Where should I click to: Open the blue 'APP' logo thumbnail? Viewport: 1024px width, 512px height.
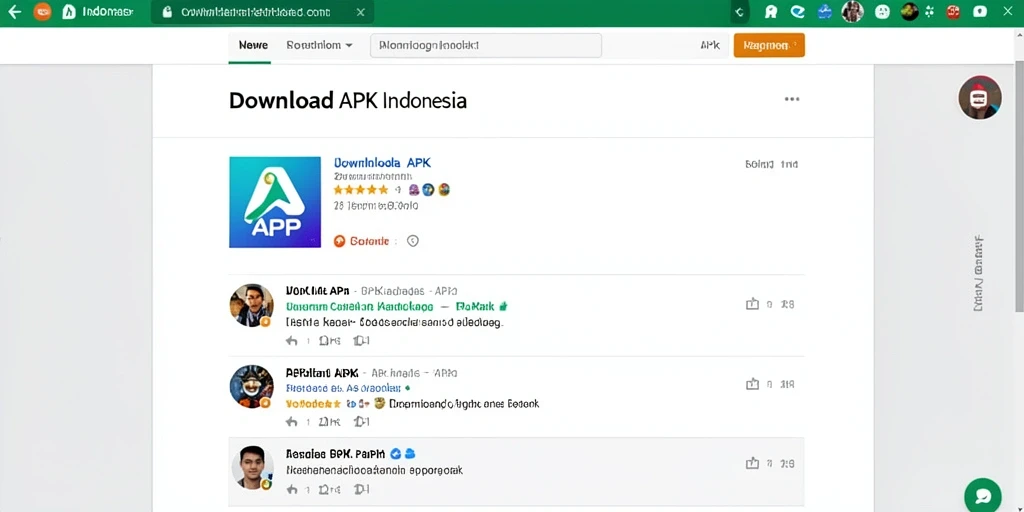click(275, 202)
